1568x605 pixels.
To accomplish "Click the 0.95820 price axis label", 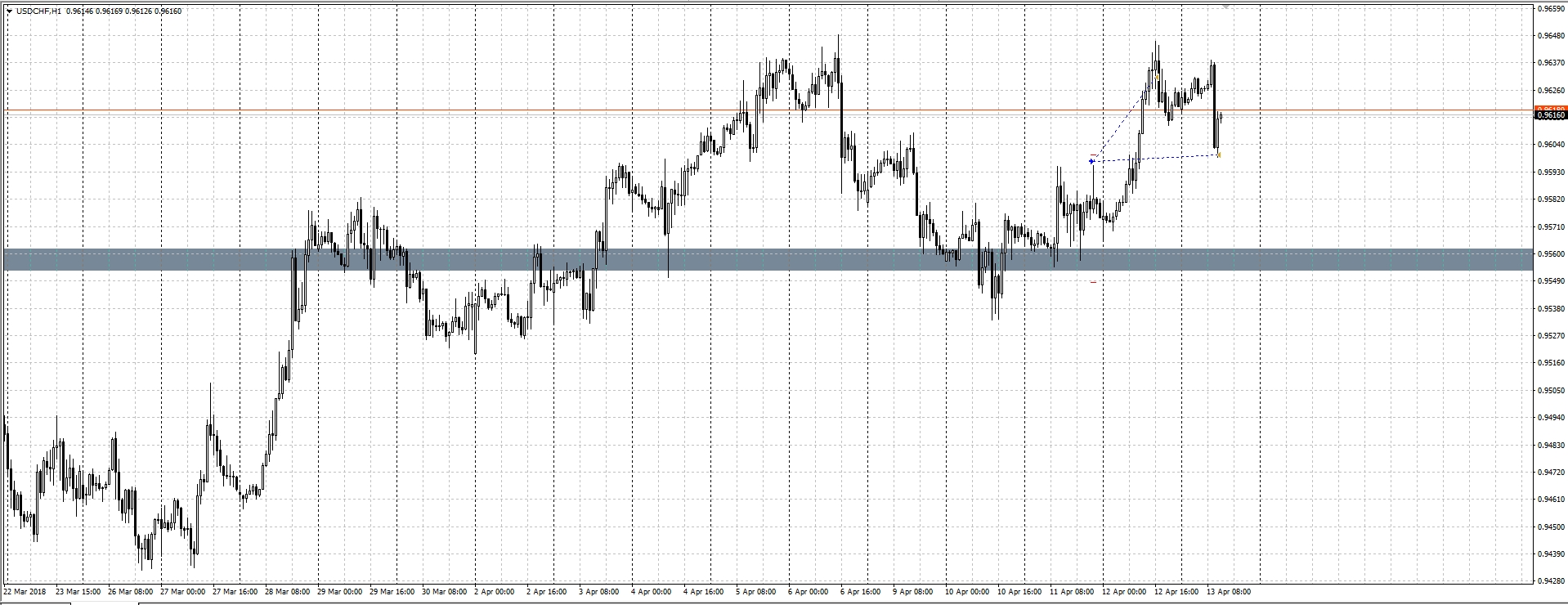I will [1550, 199].
